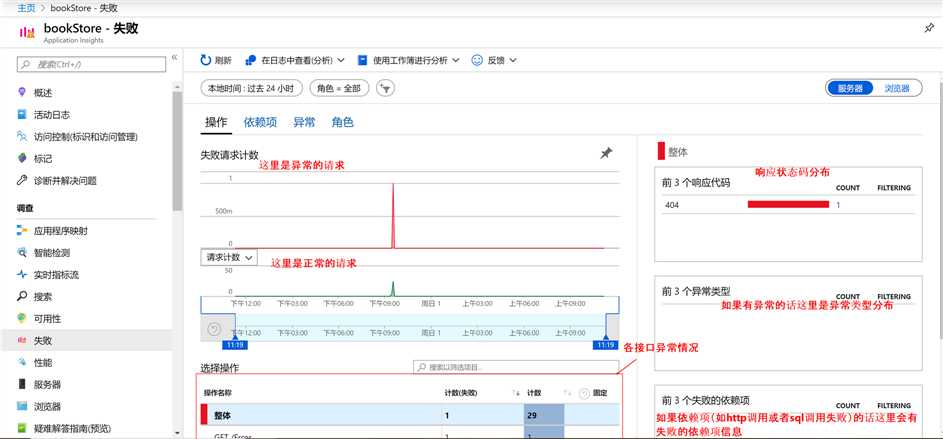This screenshot has width=943, height=439.
Task: Switch view to 浏览器 toggle
Action: pos(896,88)
